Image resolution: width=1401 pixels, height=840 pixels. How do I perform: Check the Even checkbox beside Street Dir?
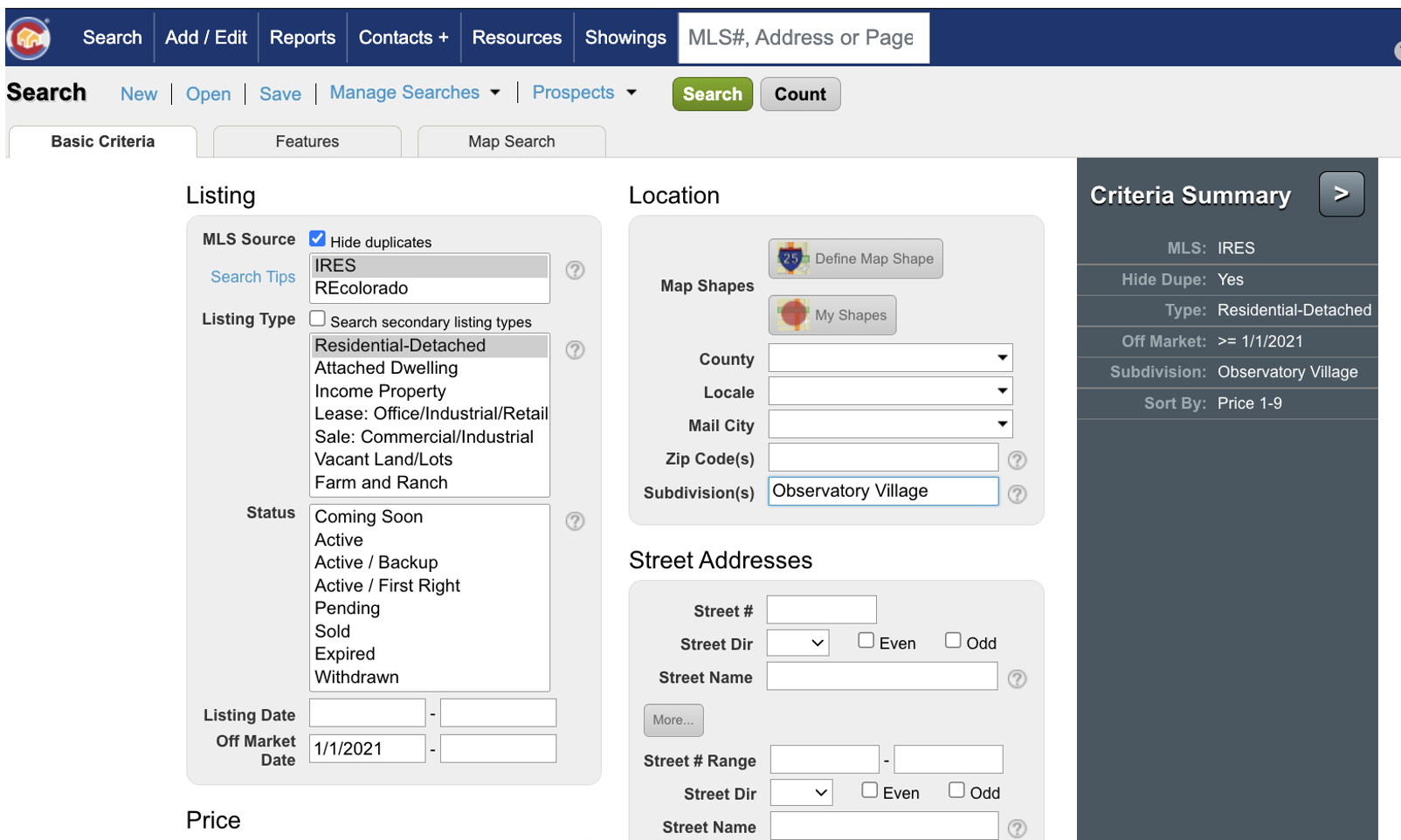pos(866,639)
